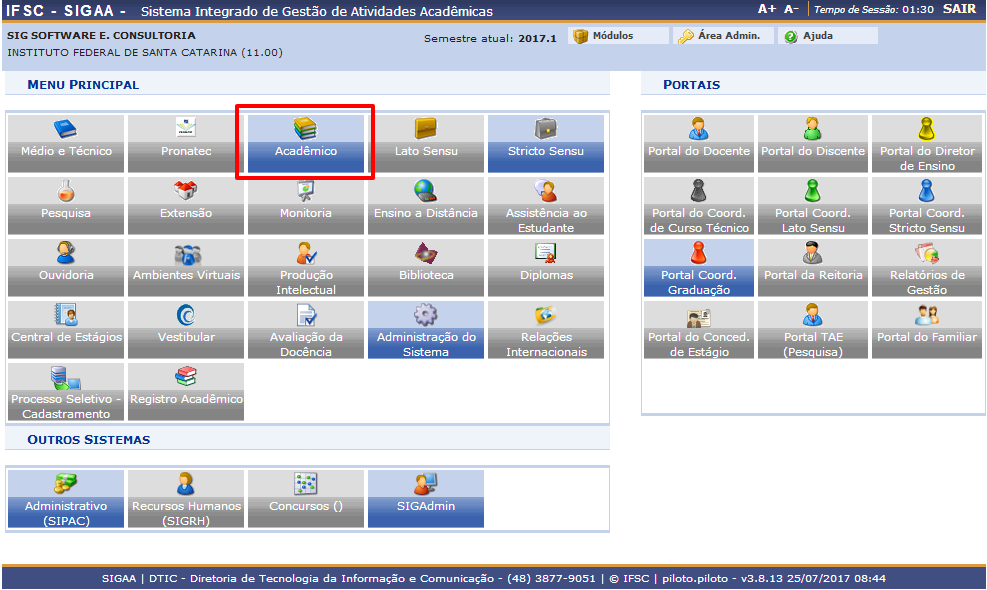The height and width of the screenshot is (590, 987).
Task: Click SAIR to log out
Action: tap(959, 9)
